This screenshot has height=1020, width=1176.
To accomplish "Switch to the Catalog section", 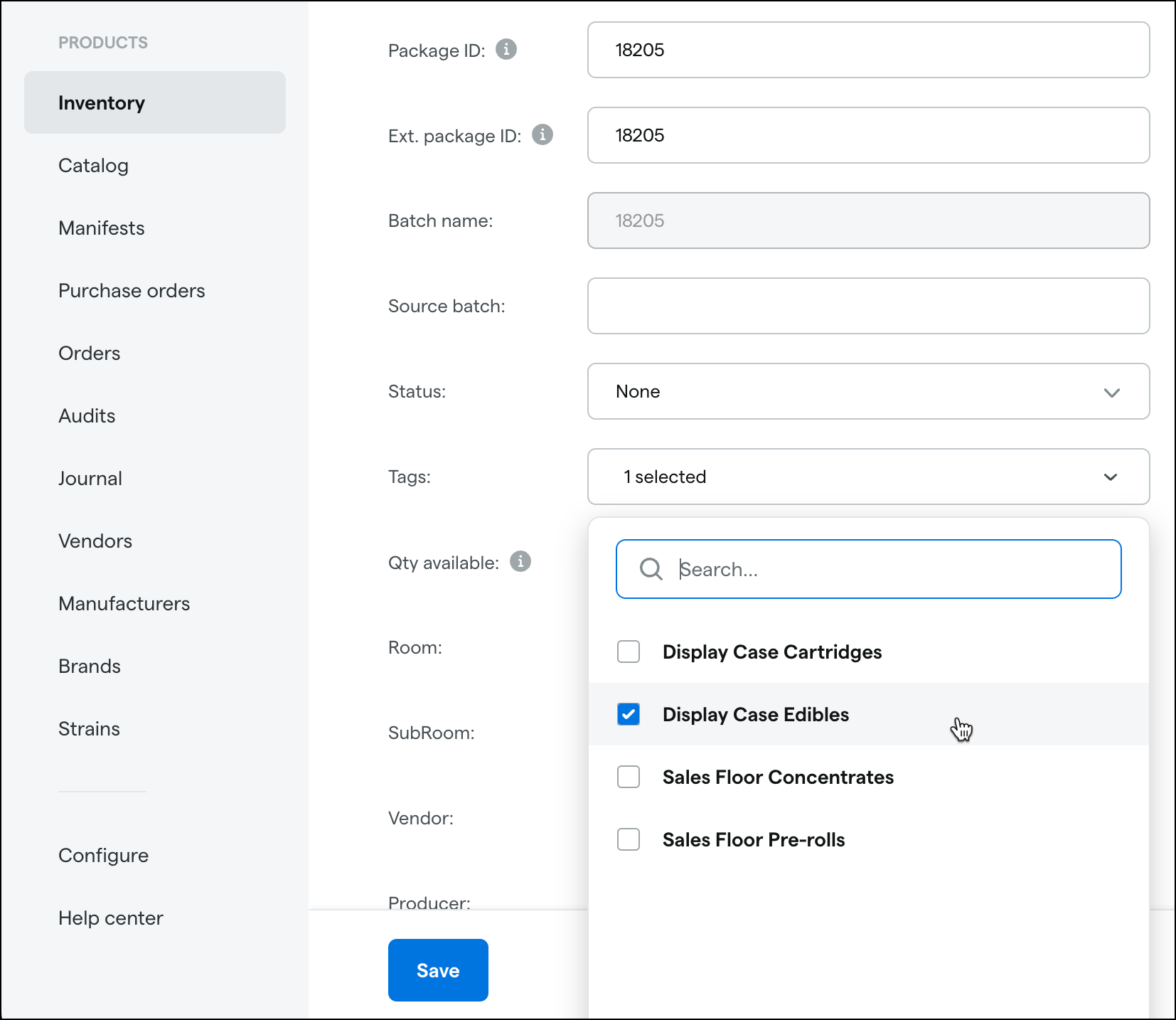I will (x=93, y=165).
